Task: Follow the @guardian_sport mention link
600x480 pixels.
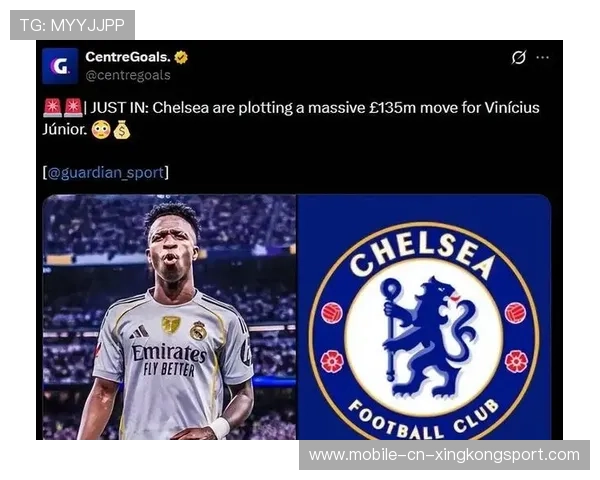Action: click(106, 173)
